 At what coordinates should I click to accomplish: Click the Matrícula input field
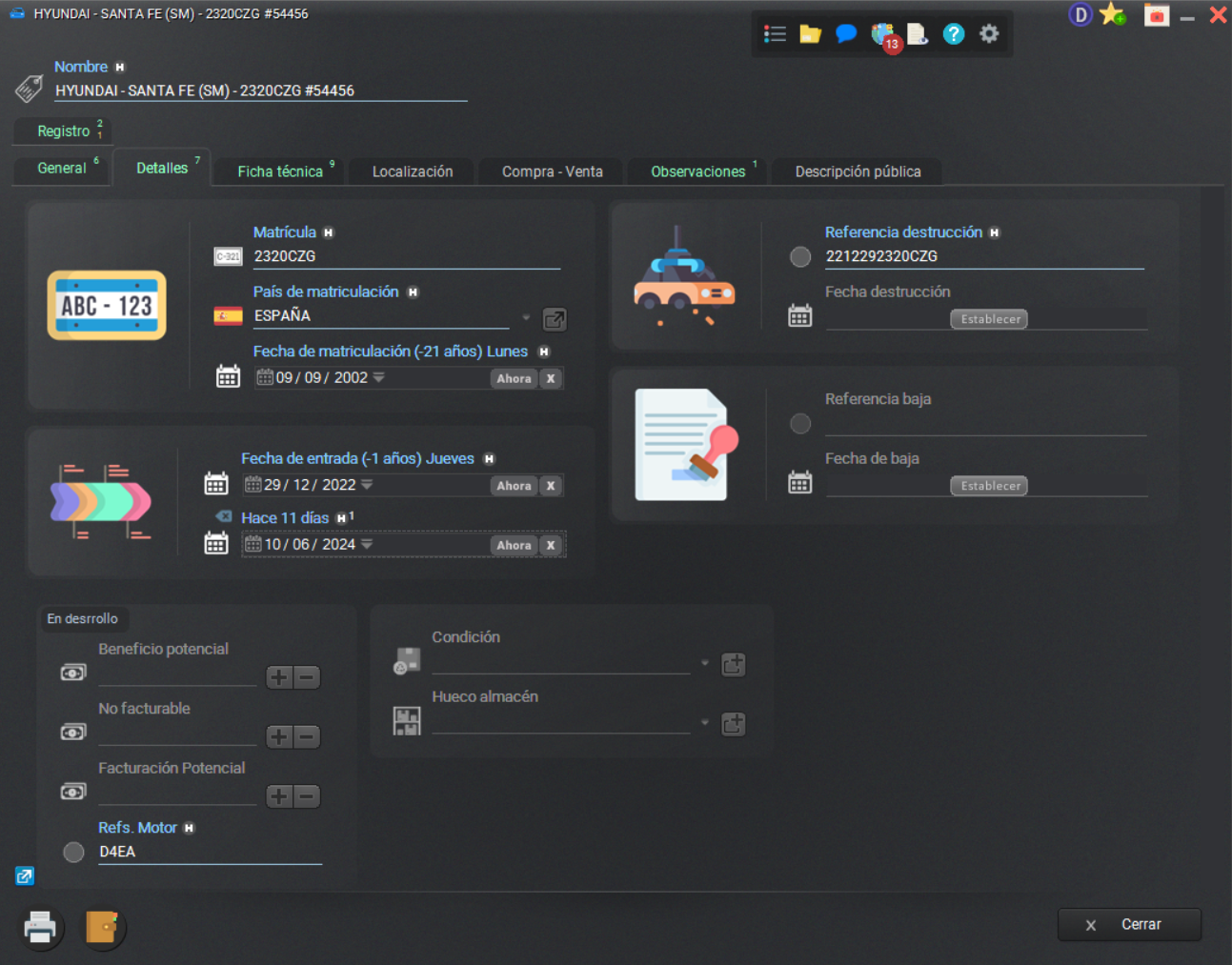405,256
